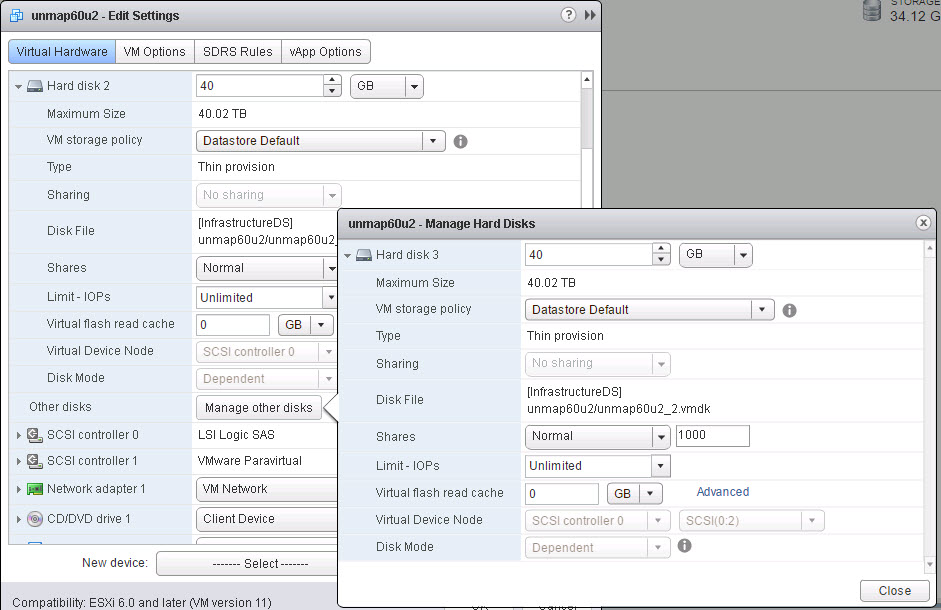Image resolution: width=941 pixels, height=610 pixels.
Task: Open Hard disk 2 Shares Normal dropdown
Action: coord(266,268)
